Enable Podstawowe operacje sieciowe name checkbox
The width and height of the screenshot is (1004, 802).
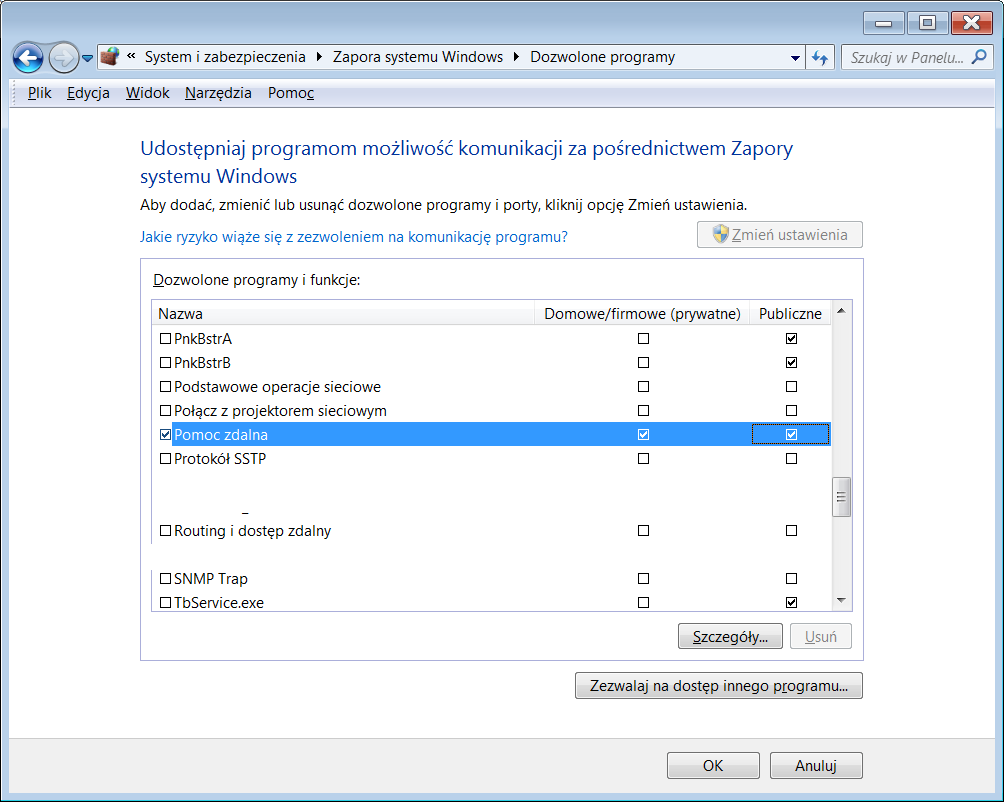click(165, 387)
